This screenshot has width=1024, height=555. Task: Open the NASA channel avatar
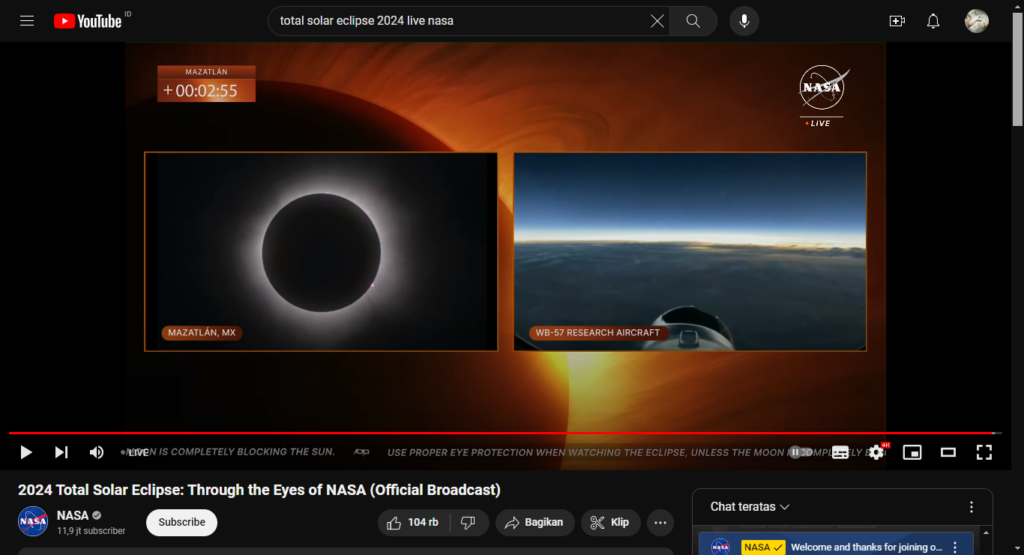(x=33, y=522)
